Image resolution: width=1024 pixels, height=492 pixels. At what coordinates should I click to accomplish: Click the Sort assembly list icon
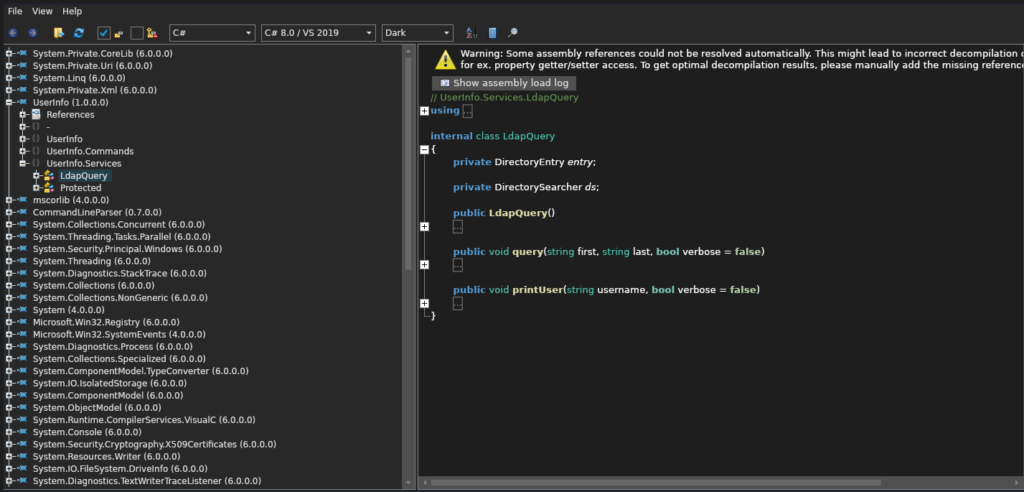[471, 33]
